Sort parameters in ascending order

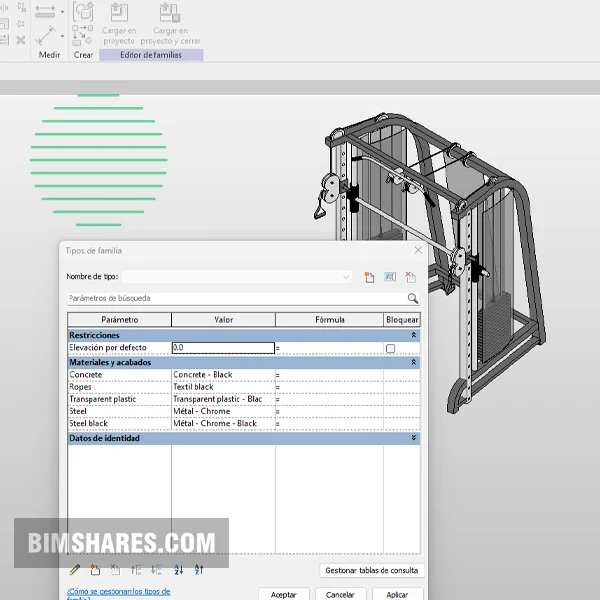[179, 570]
